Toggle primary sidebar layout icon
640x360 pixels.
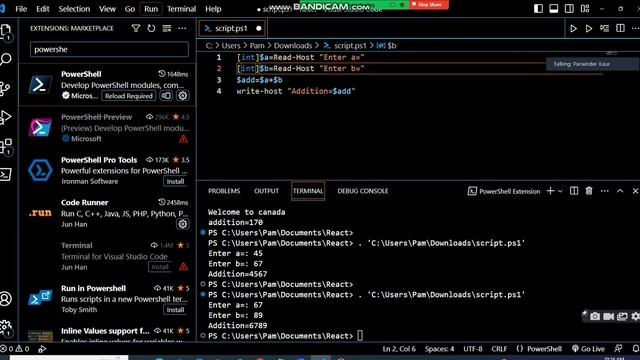(538, 9)
